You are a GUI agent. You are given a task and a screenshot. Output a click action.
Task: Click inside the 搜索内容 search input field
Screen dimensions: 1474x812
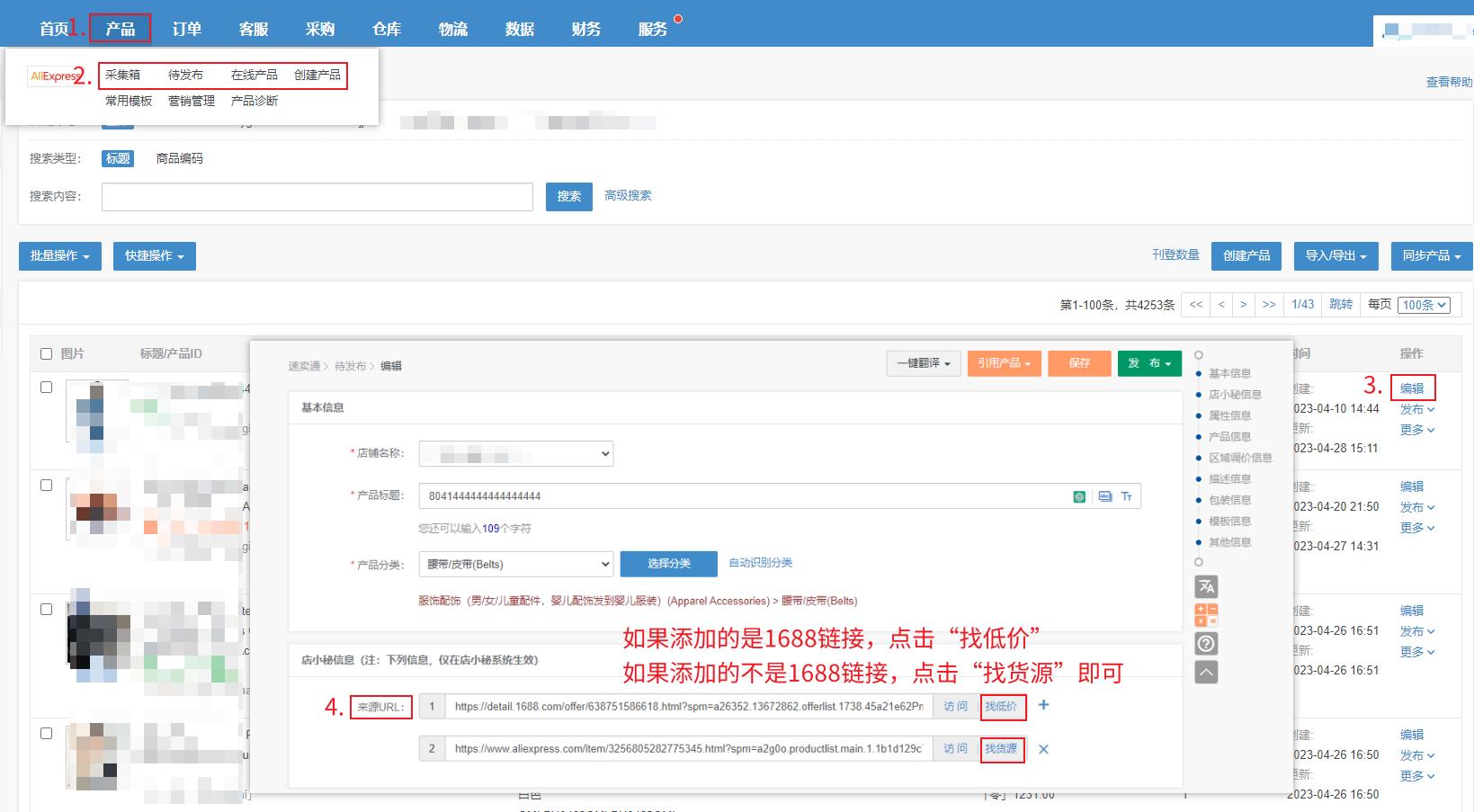(x=315, y=196)
